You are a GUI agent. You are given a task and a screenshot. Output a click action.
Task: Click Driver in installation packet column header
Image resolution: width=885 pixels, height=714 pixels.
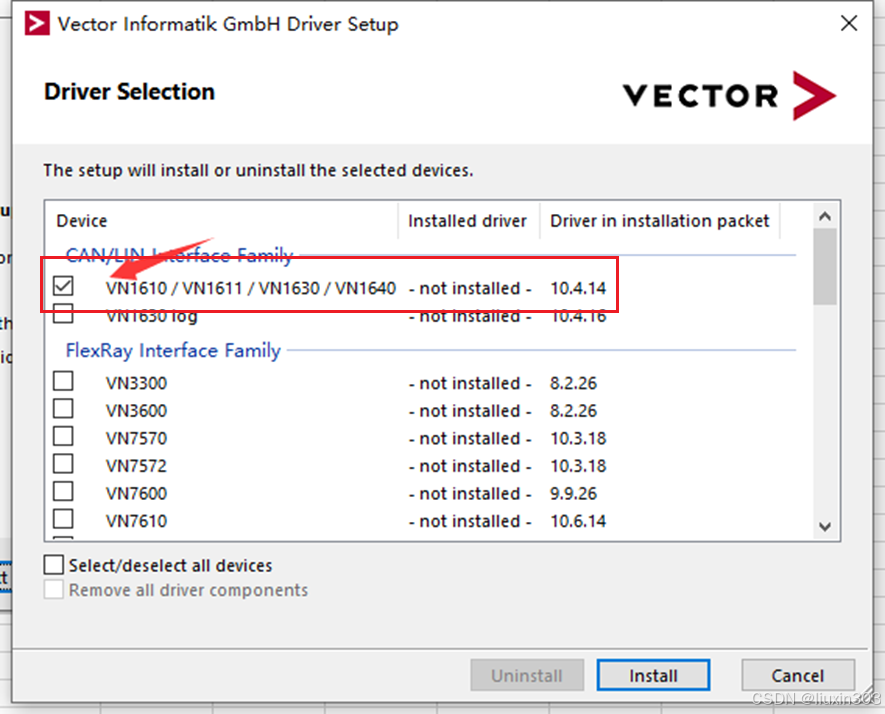[x=659, y=221]
